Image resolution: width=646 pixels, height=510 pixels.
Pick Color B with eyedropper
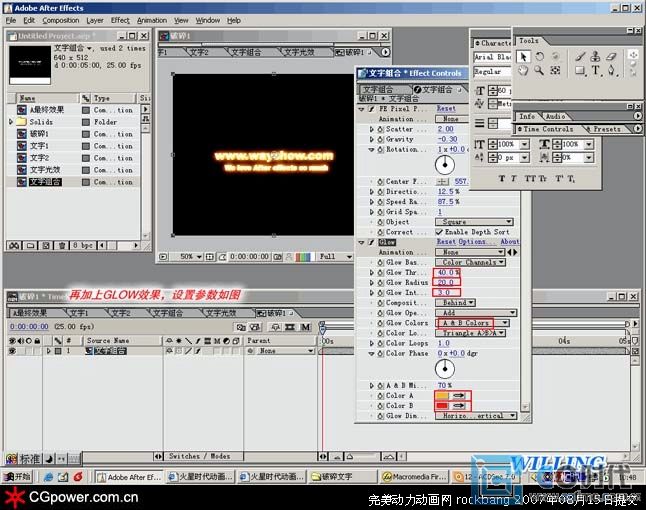pyautogui.click(x=459, y=406)
